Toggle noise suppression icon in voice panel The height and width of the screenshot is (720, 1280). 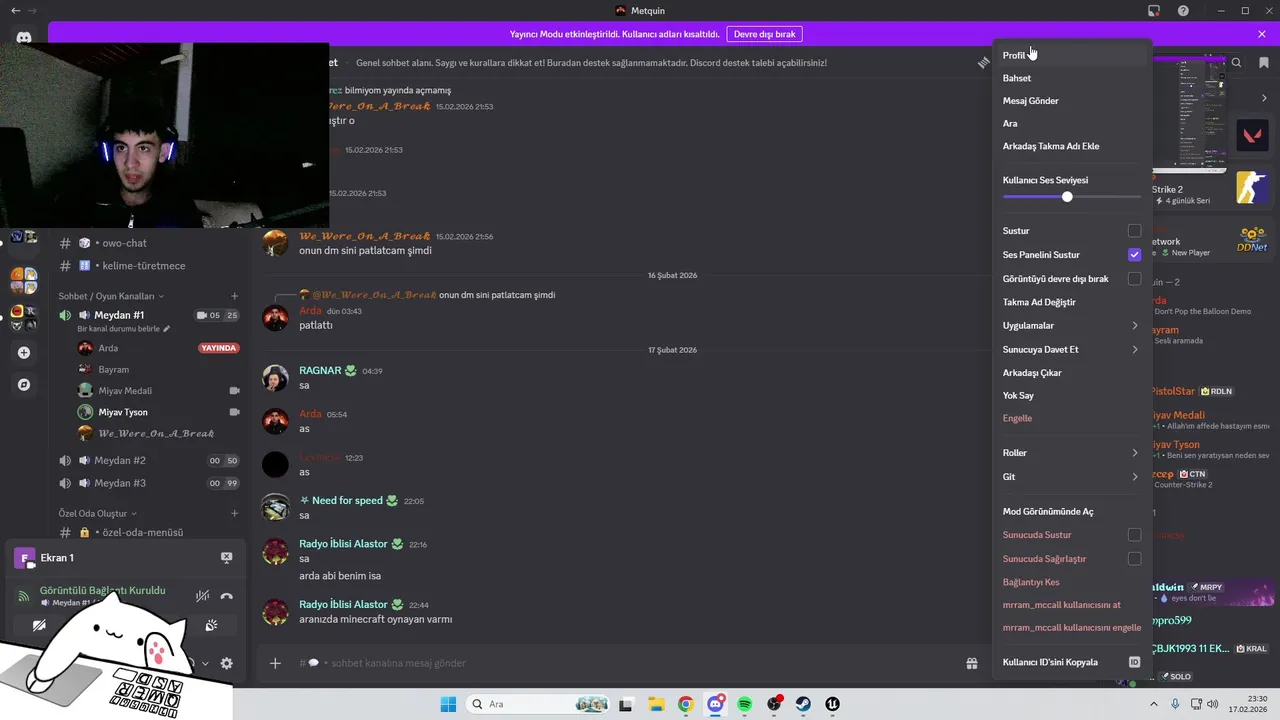[x=202, y=596]
